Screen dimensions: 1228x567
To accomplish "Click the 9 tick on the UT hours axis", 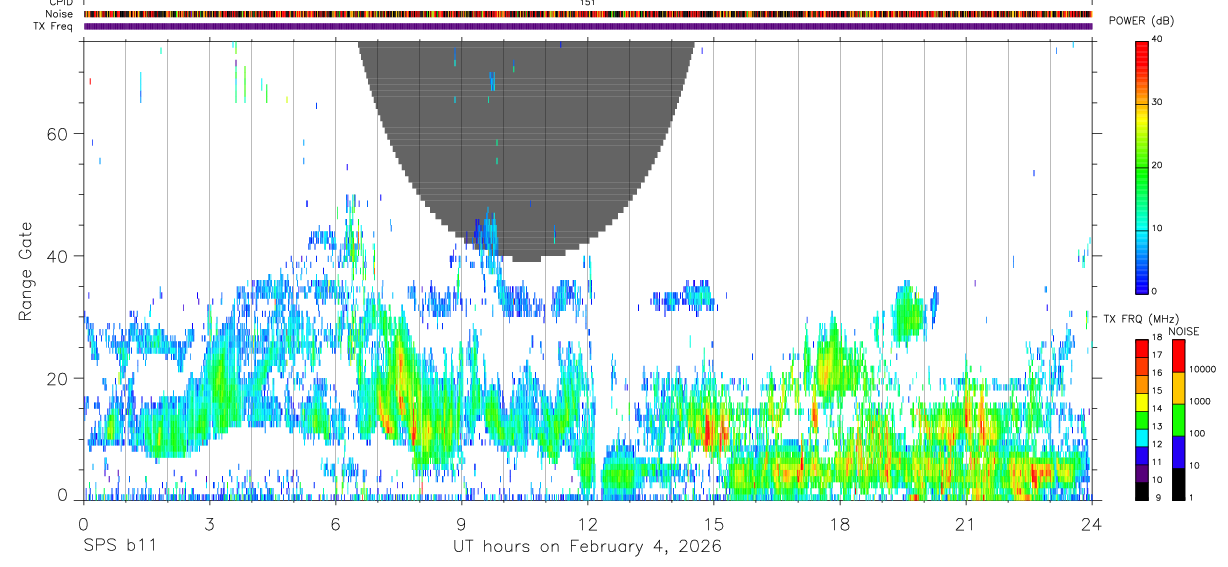I will click(461, 524).
